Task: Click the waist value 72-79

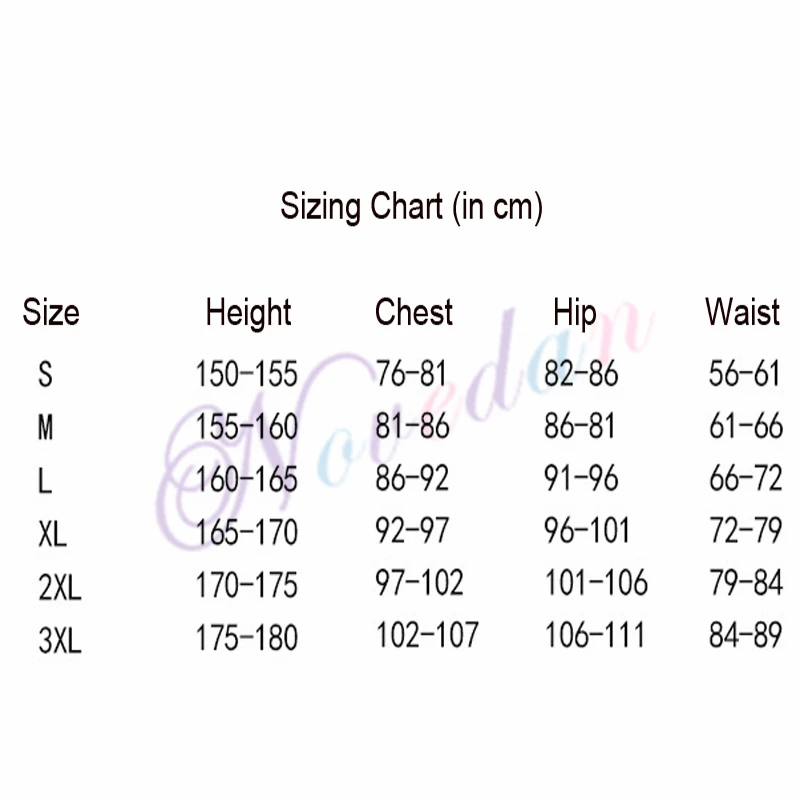Action: 745,531
